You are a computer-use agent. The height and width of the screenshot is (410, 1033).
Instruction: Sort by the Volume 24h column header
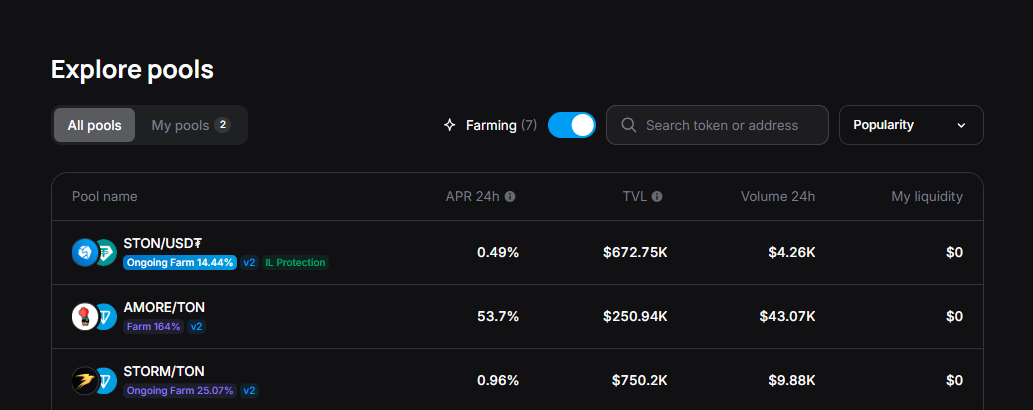click(x=777, y=197)
